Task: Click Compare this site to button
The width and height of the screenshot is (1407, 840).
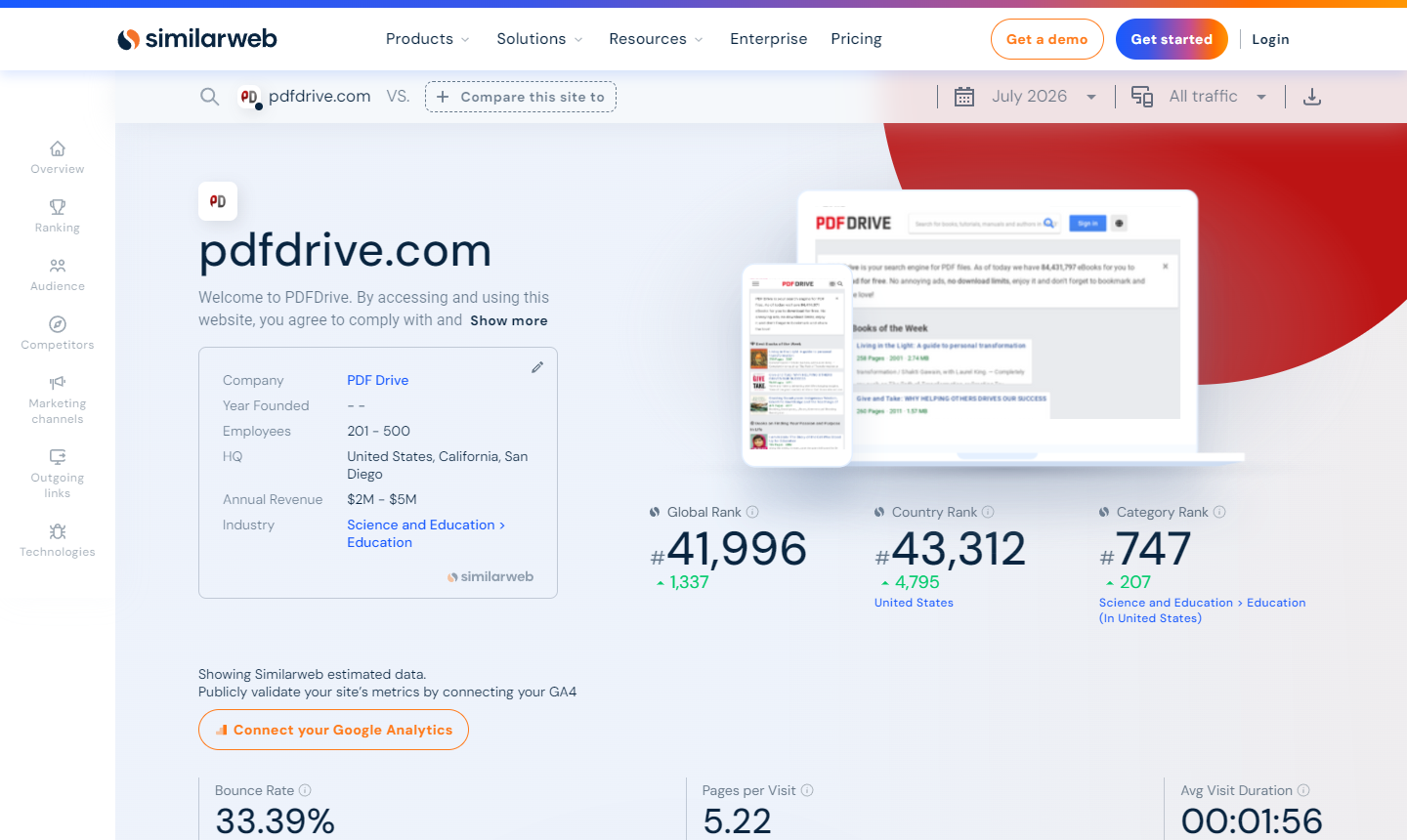Action: [x=521, y=97]
